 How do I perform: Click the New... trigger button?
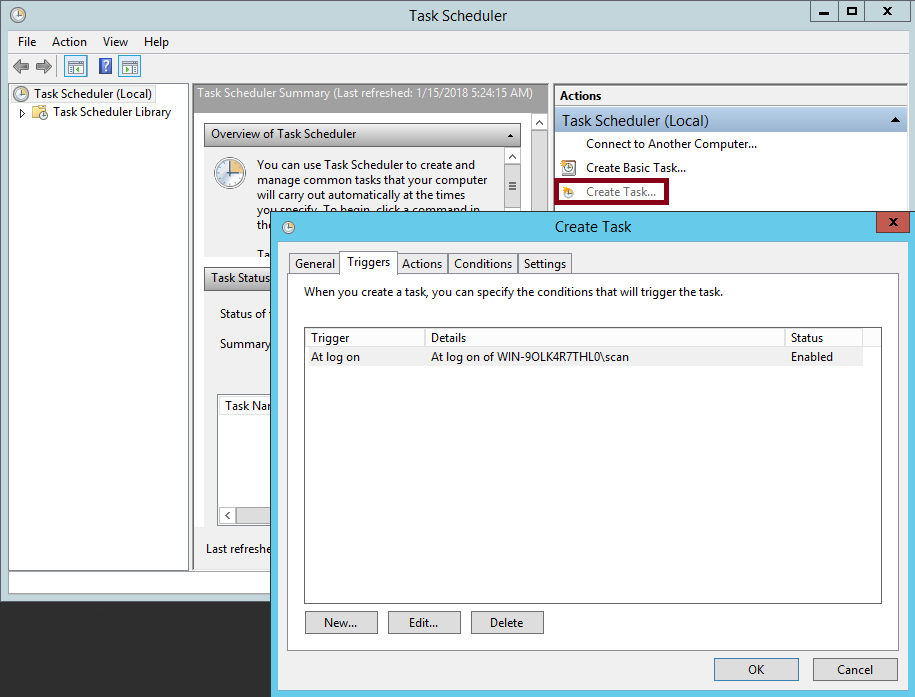[x=341, y=623]
